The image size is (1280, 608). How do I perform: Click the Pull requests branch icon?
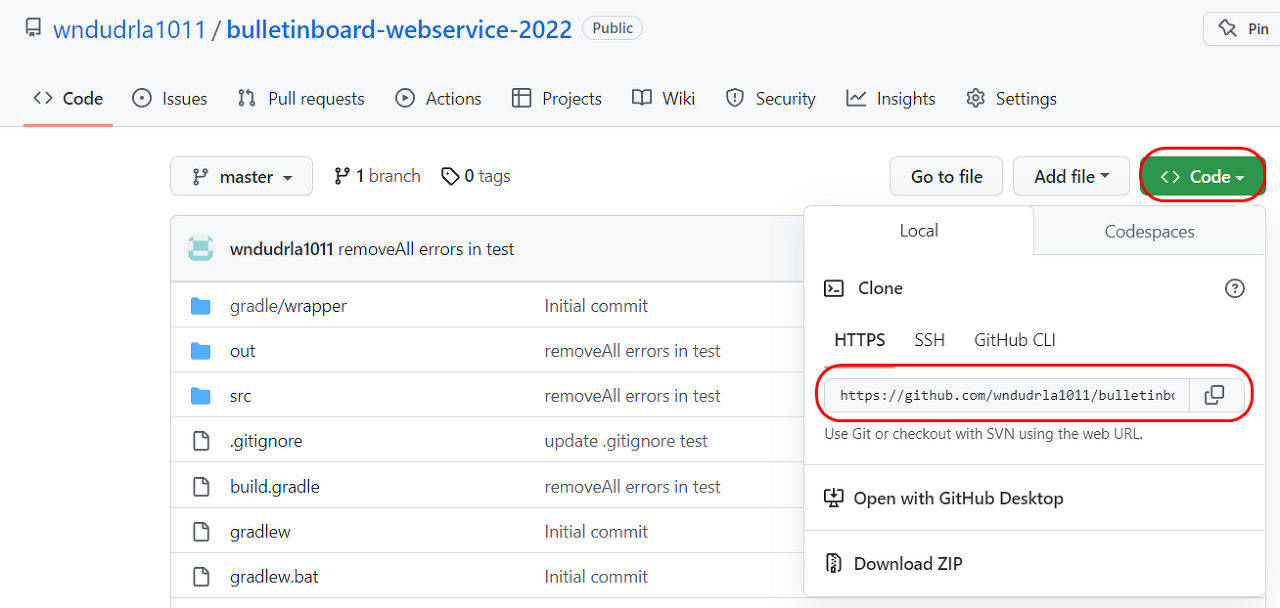coord(247,98)
